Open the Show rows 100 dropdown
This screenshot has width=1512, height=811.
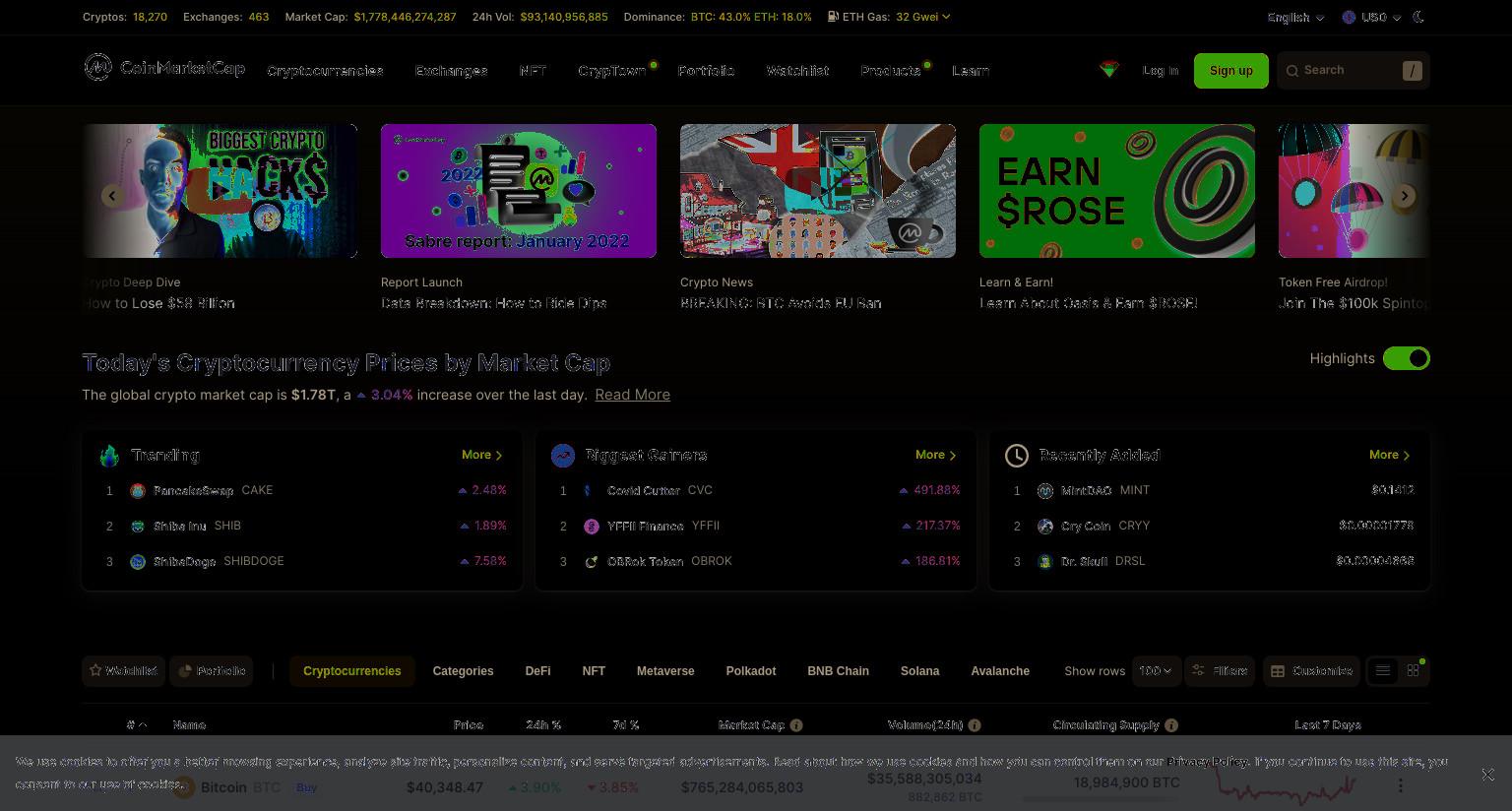(x=1156, y=670)
